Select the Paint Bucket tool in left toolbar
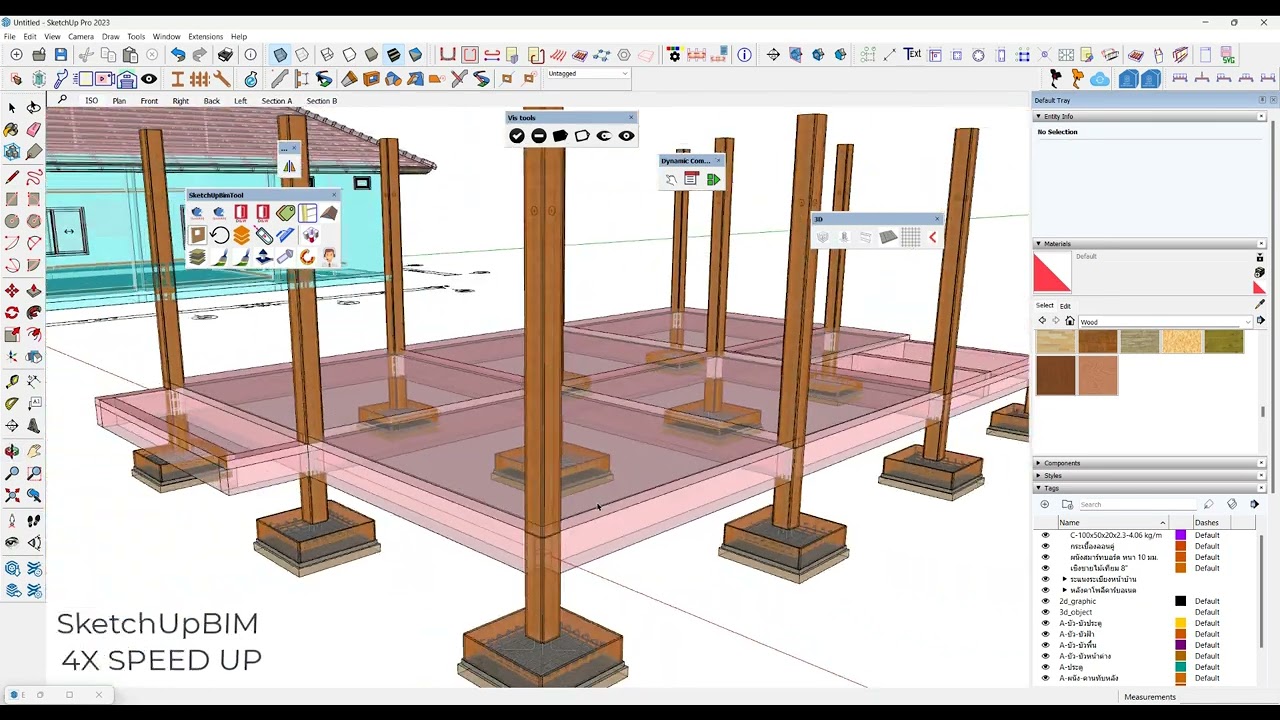Image resolution: width=1280 pixels, height=720 pixels. (x=11, y=130)
